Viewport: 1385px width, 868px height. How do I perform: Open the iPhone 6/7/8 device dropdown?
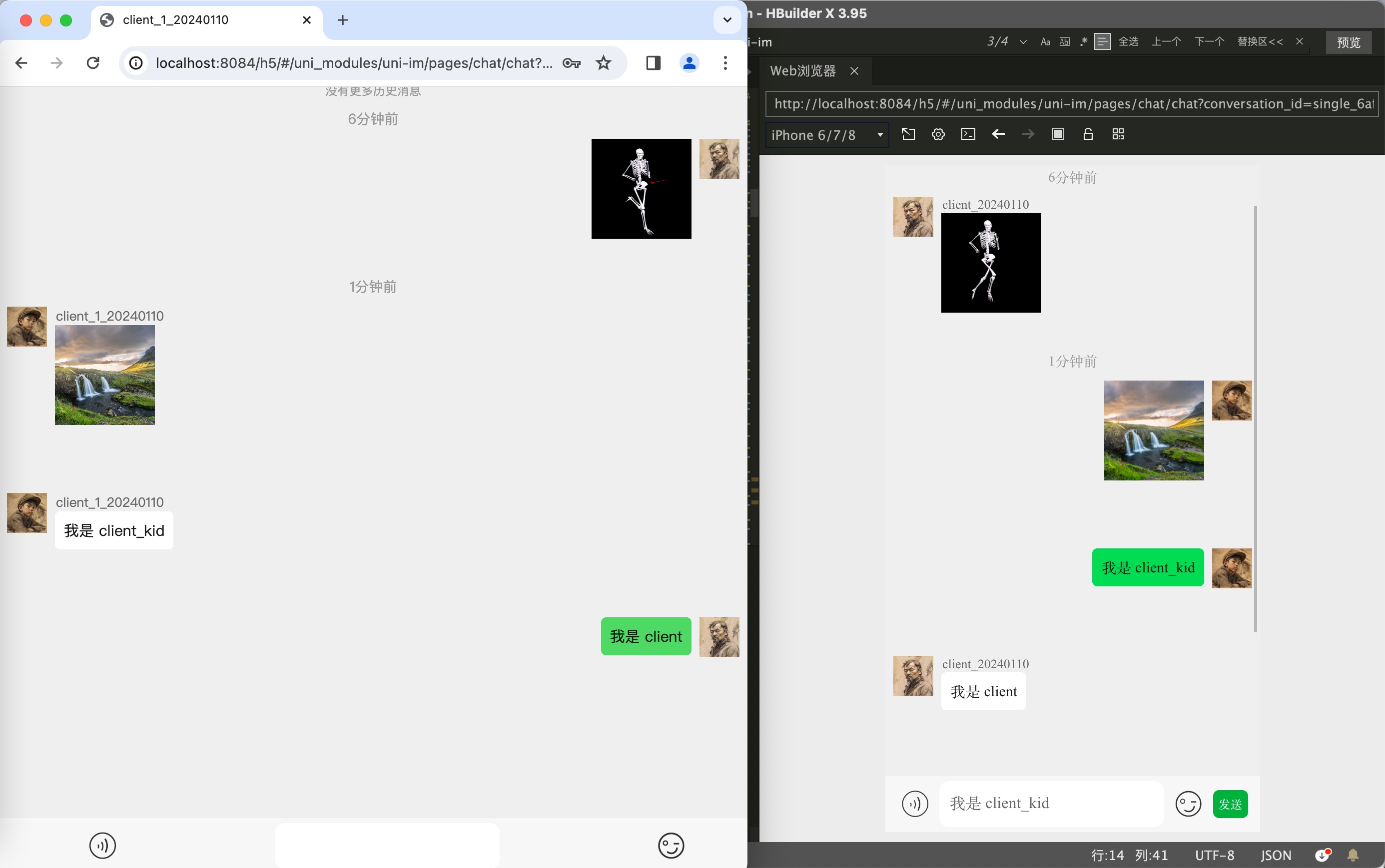point(827,135)
